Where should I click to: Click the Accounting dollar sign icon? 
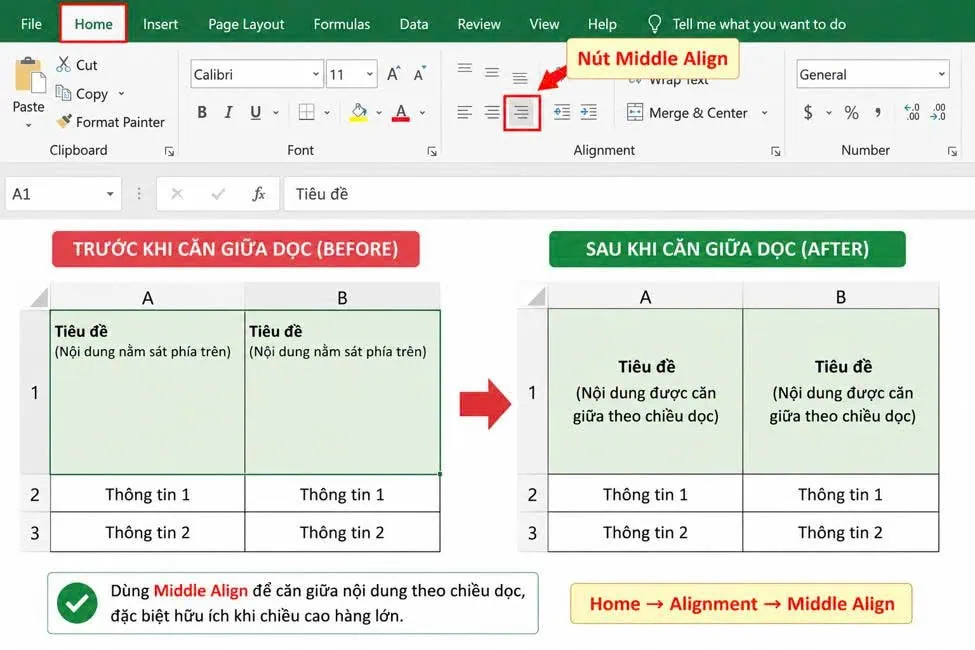pos(808,113)
